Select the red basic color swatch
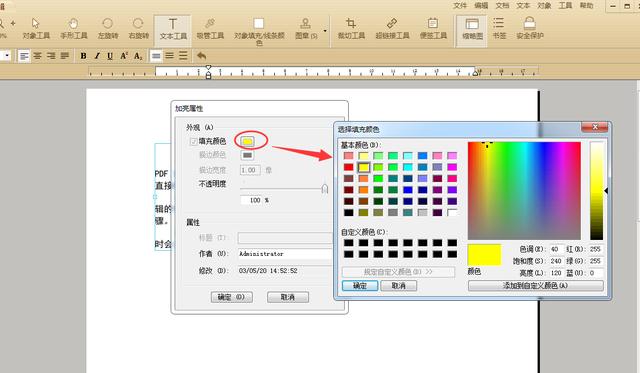The height and width of the screenshot is (373, 640). [x=349, y=167]
